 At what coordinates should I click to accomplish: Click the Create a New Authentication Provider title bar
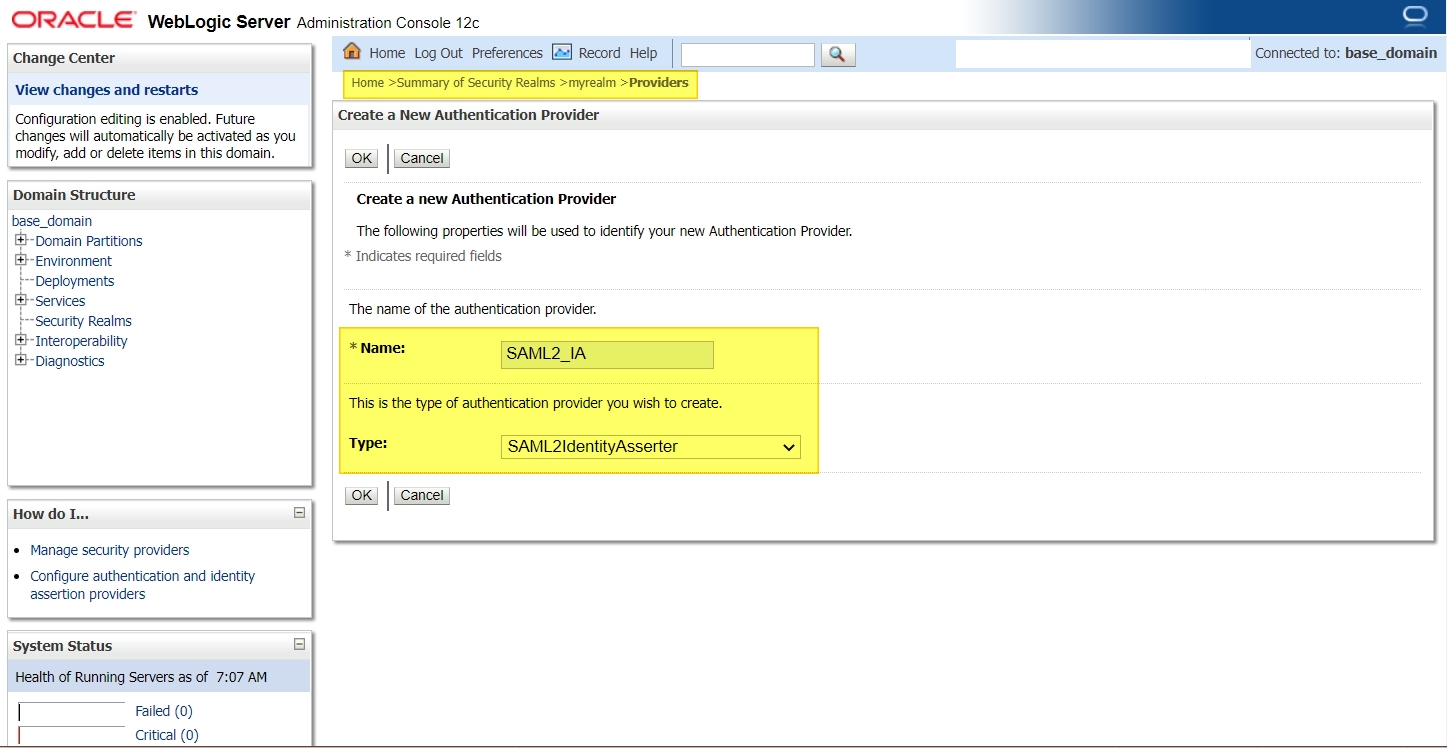click(x=883, y=115)
